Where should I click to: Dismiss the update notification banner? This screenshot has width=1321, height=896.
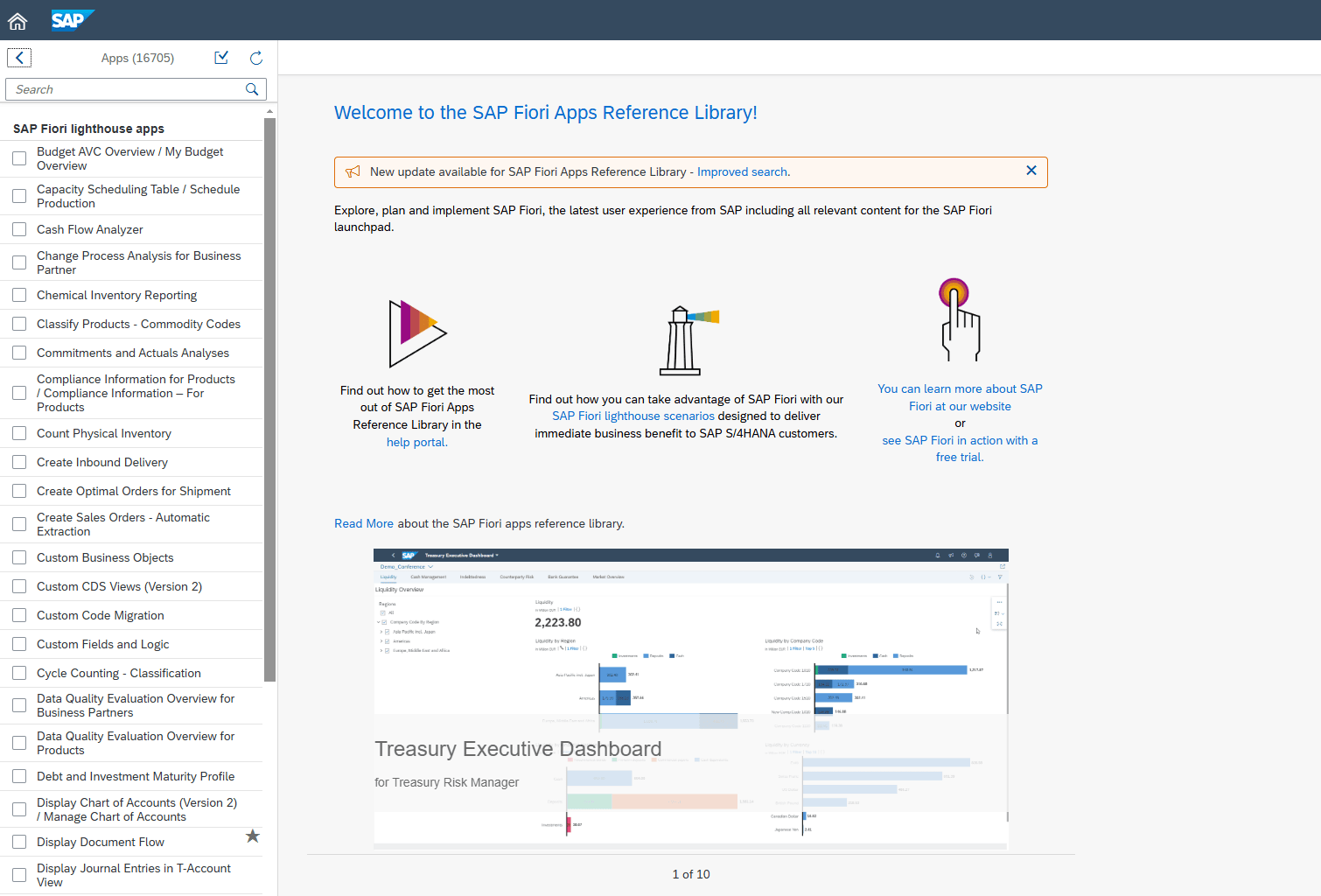tap(1031, 171)
